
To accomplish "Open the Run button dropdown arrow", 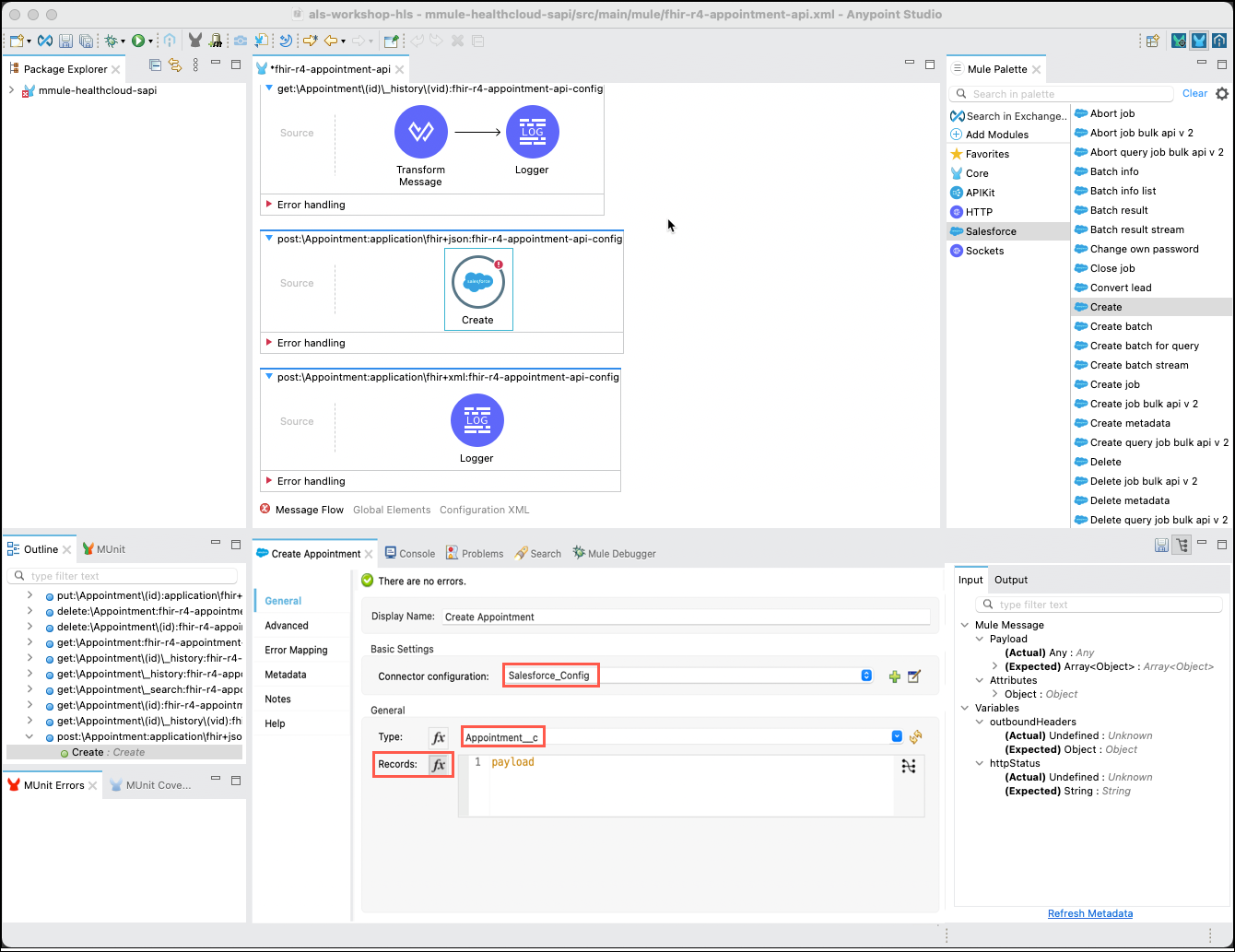I will (149, 41).
